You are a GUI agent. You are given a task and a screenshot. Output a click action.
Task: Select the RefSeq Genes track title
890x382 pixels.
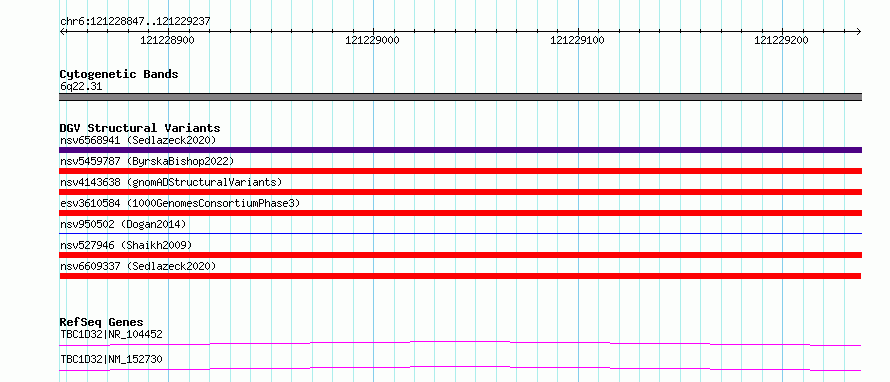pos(101,322)
